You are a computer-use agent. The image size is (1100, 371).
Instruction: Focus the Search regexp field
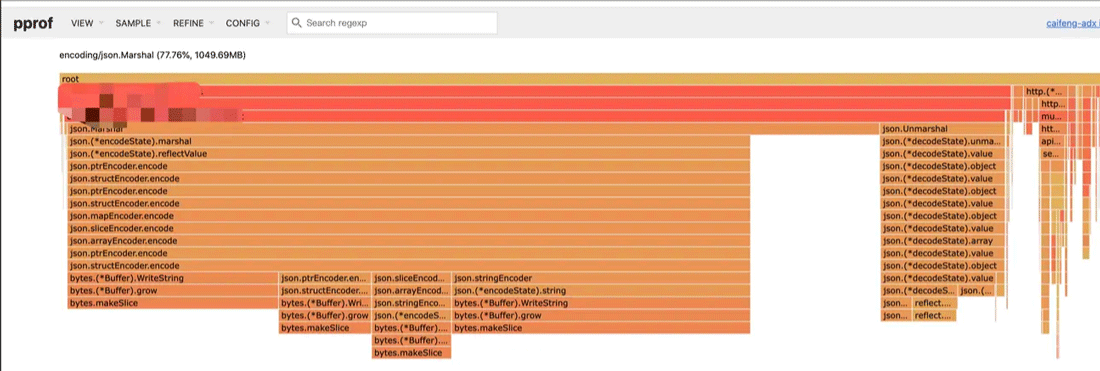click(x=392, y=23)
